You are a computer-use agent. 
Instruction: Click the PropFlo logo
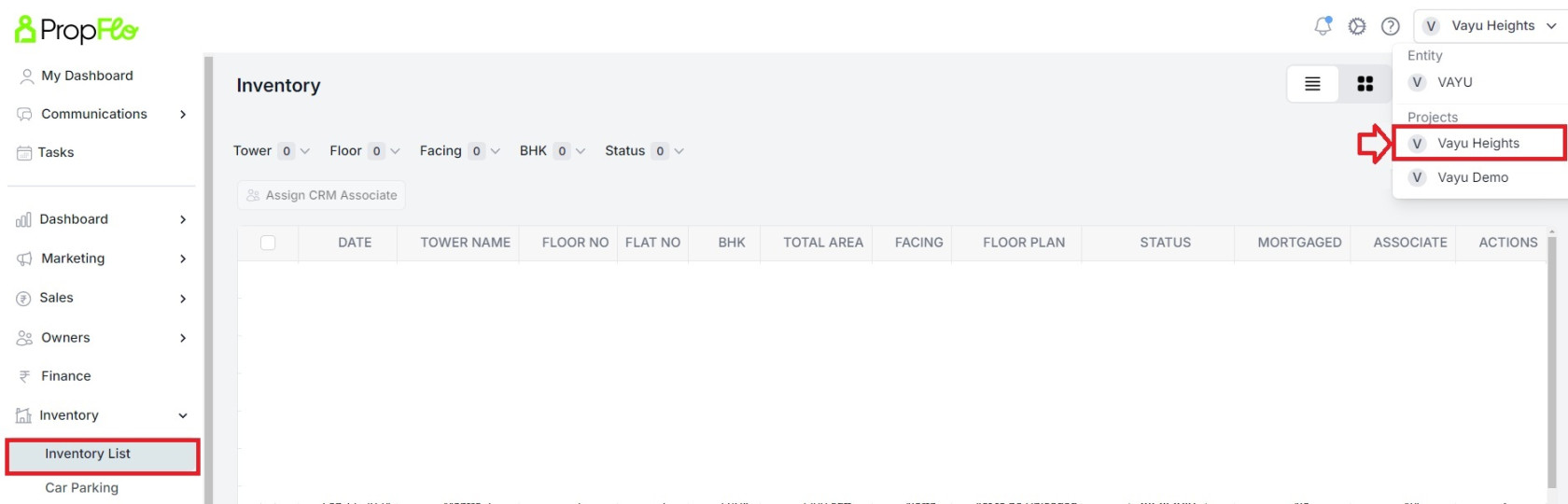(x=77, y=30)
